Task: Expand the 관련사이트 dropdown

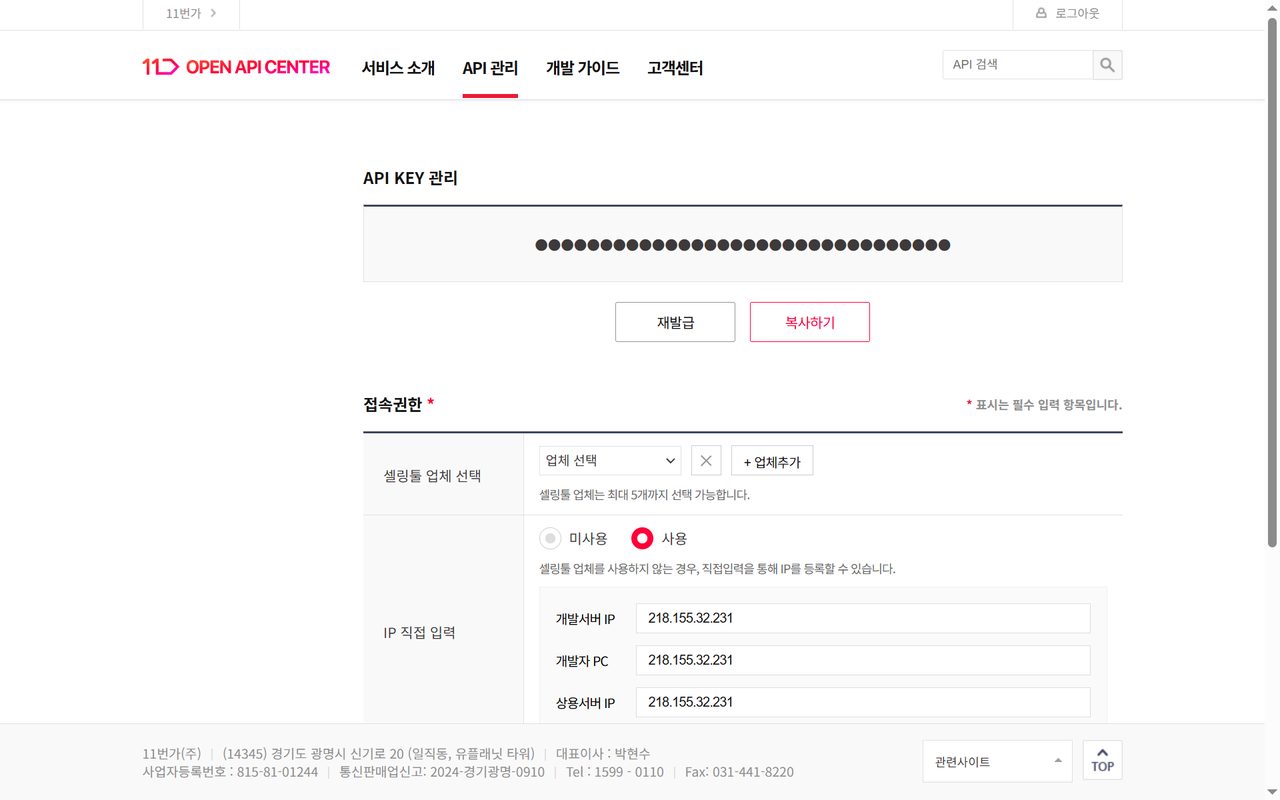Action: (997, 761)
